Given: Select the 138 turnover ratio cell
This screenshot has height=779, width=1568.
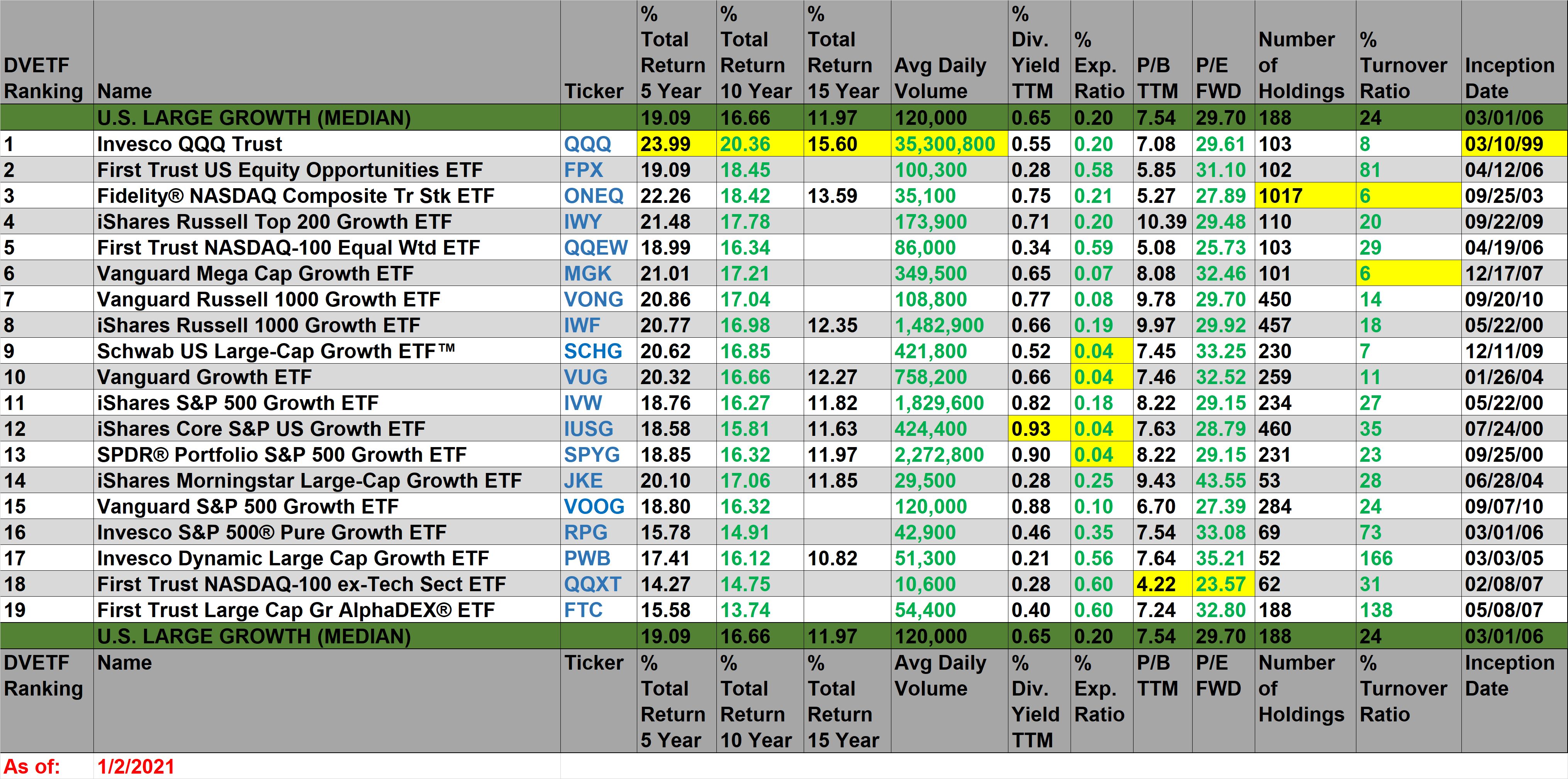Looking at the screenshot, I should click(x=1408, y=610).
